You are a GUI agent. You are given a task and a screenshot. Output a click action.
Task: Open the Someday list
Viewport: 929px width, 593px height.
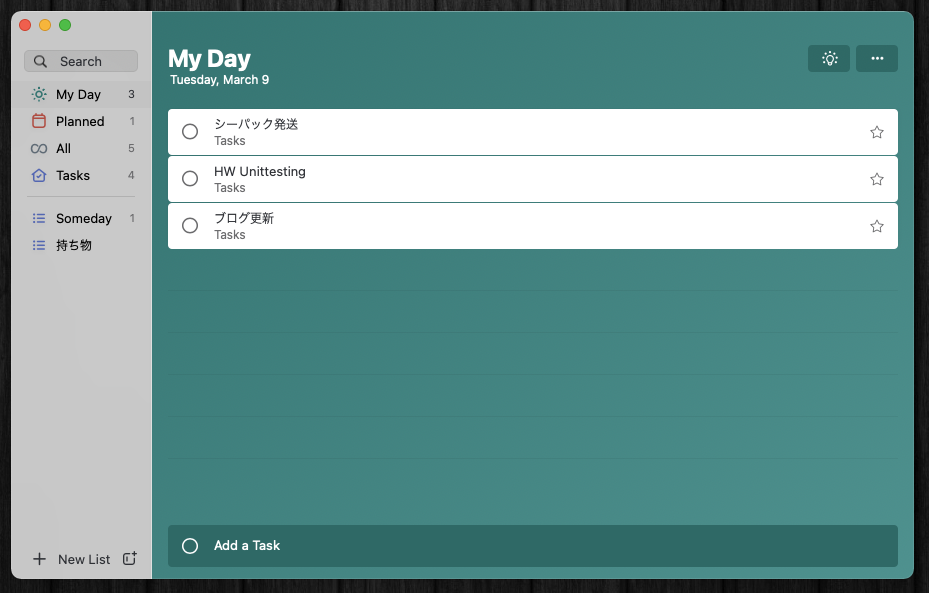click(x=84, y=218)
